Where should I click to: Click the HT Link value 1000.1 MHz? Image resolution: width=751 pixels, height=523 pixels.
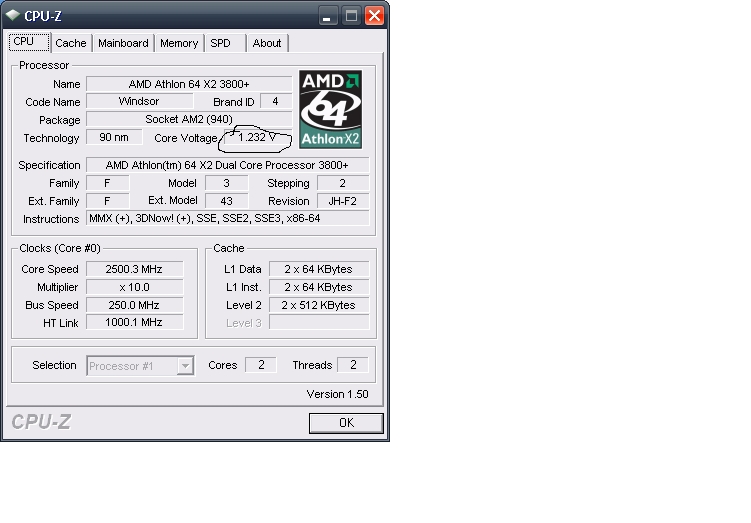pyautogui.click(x=135, y=322)
